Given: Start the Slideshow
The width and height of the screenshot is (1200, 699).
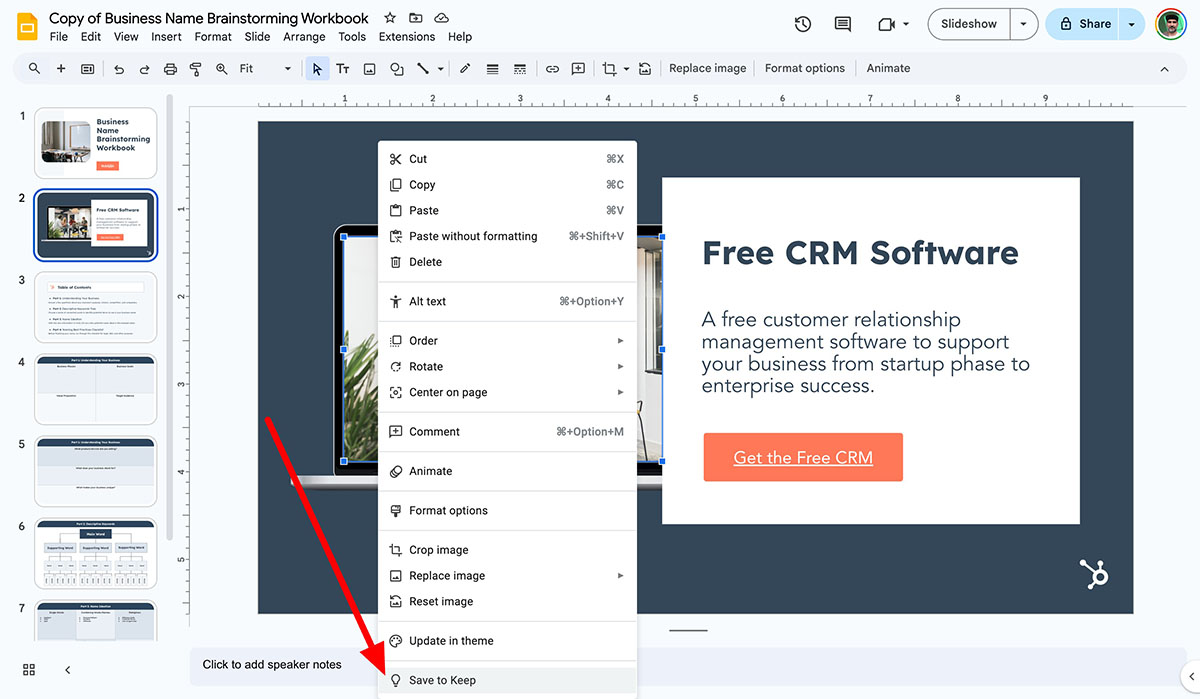Looking at the screenshot, I should click(967, 24).
